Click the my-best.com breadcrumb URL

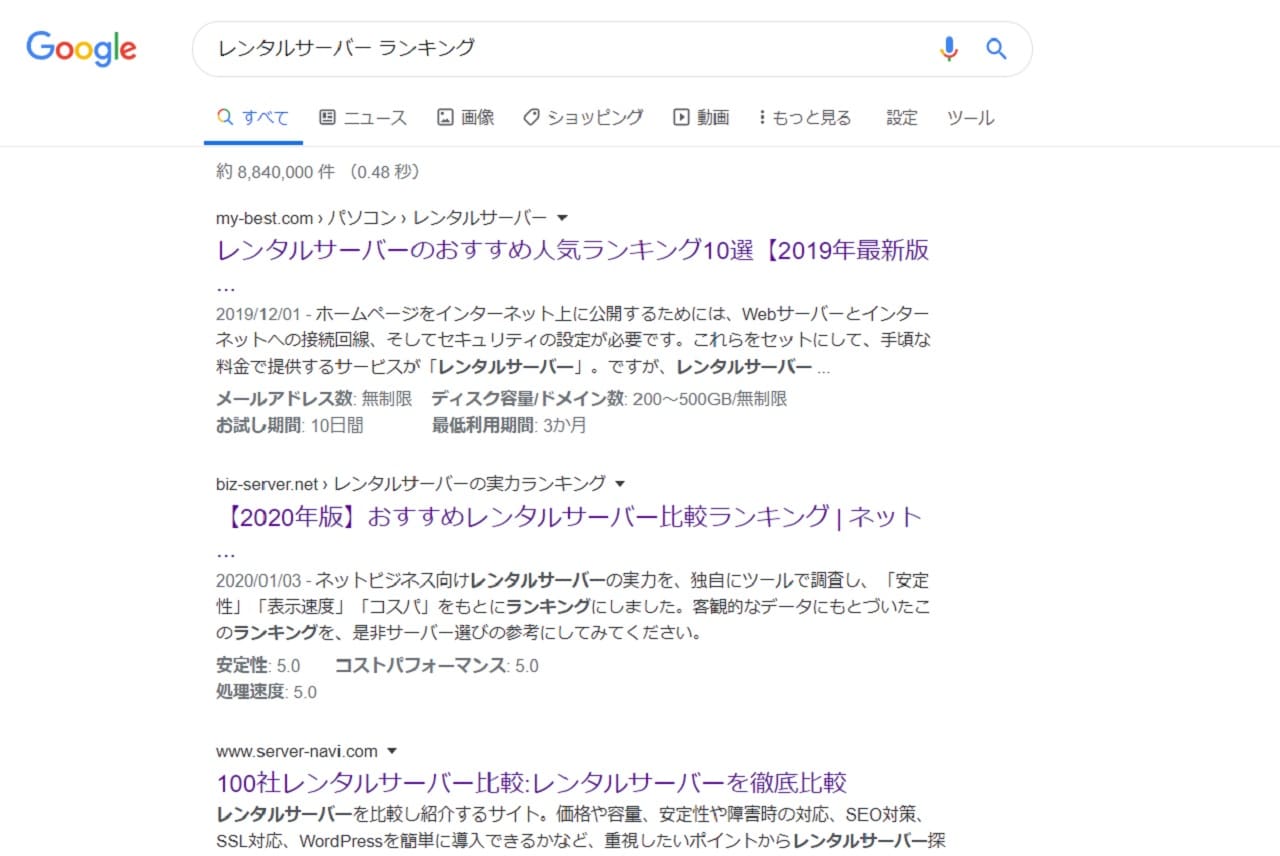click(265, 218)
